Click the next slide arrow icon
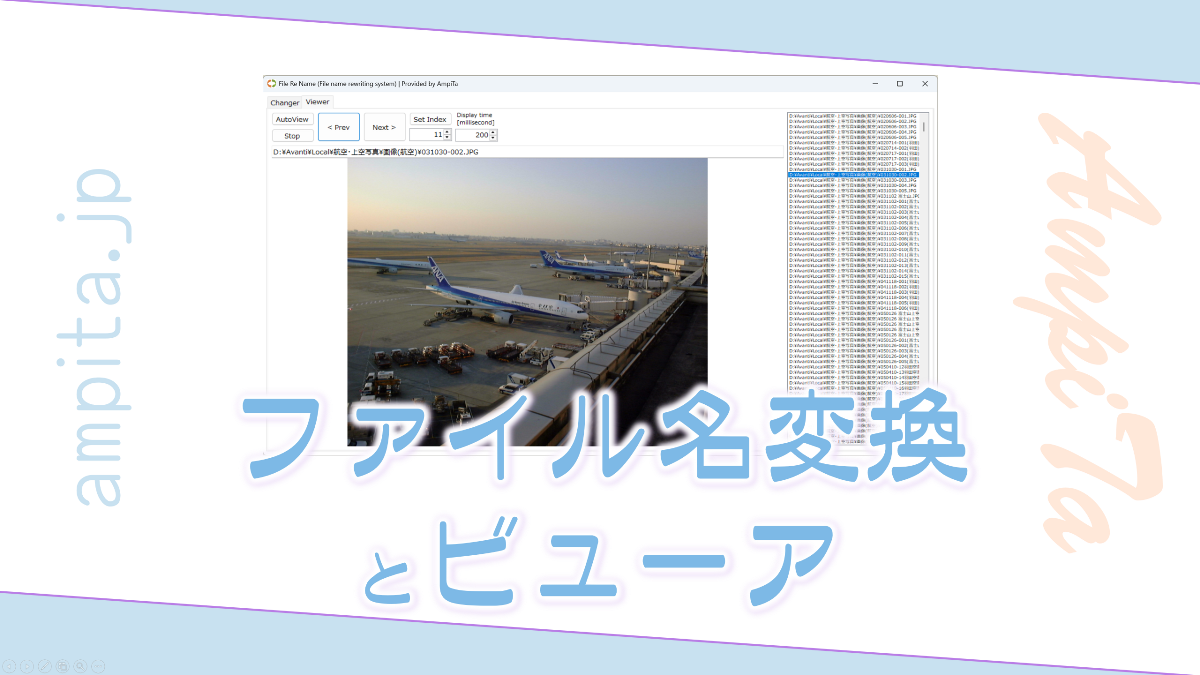This screenshot has height=675, width=1200. click(27, 665)
